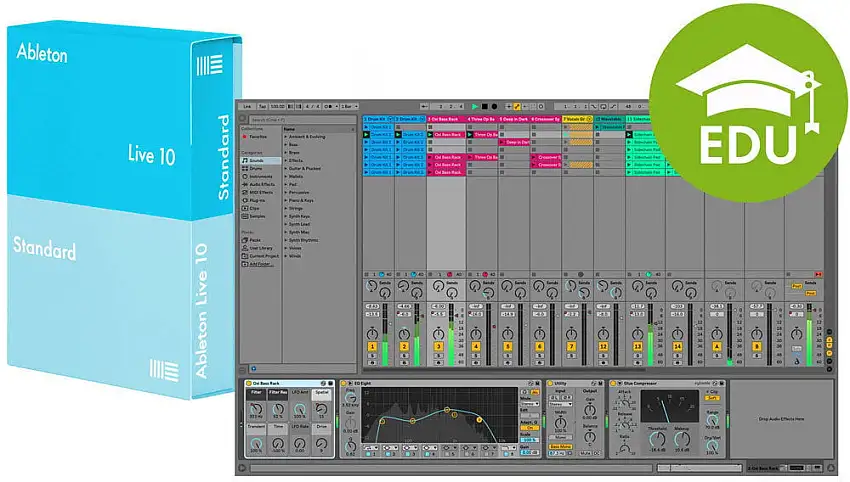Select the Sounds browser category

pyautogui.click(x=261, y=160)
